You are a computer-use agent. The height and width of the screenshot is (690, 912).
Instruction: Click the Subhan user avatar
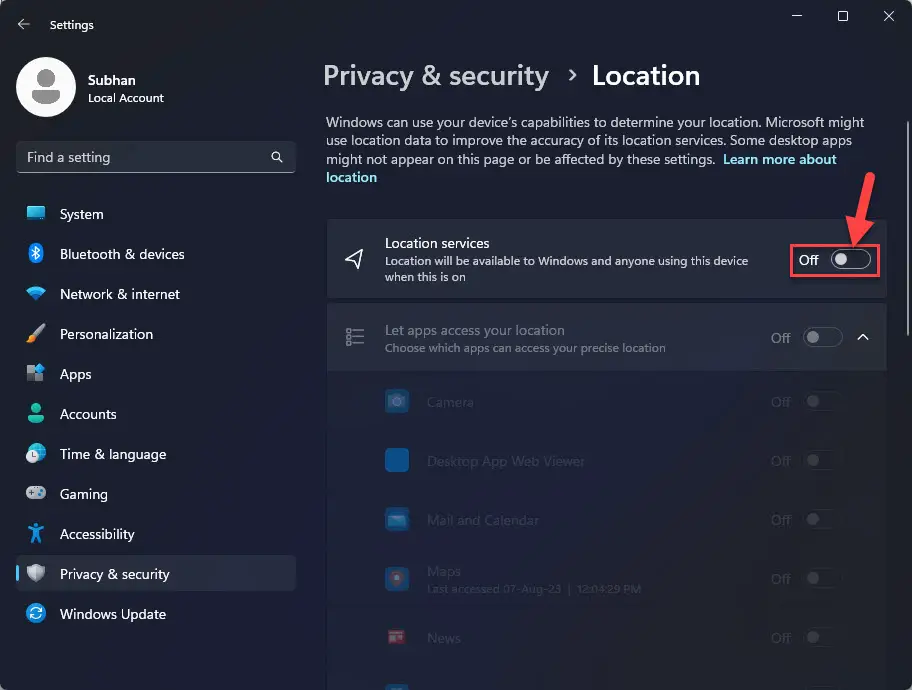click(46, 87)
